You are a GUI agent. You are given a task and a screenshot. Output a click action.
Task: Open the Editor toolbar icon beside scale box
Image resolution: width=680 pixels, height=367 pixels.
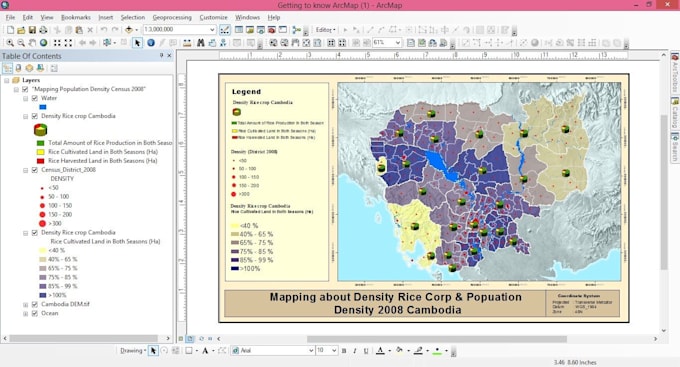(x=225, y=30)
